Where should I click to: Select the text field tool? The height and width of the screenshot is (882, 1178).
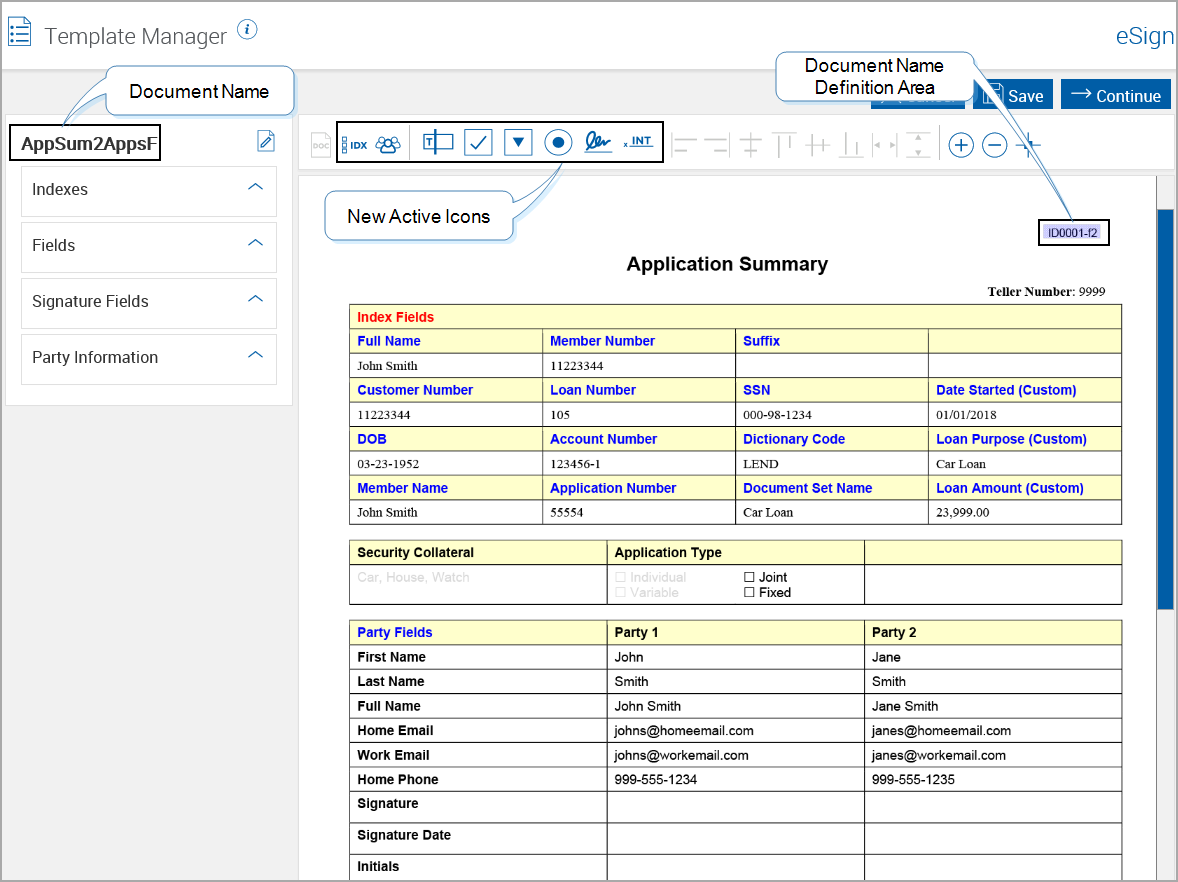(x=438, y=142)
